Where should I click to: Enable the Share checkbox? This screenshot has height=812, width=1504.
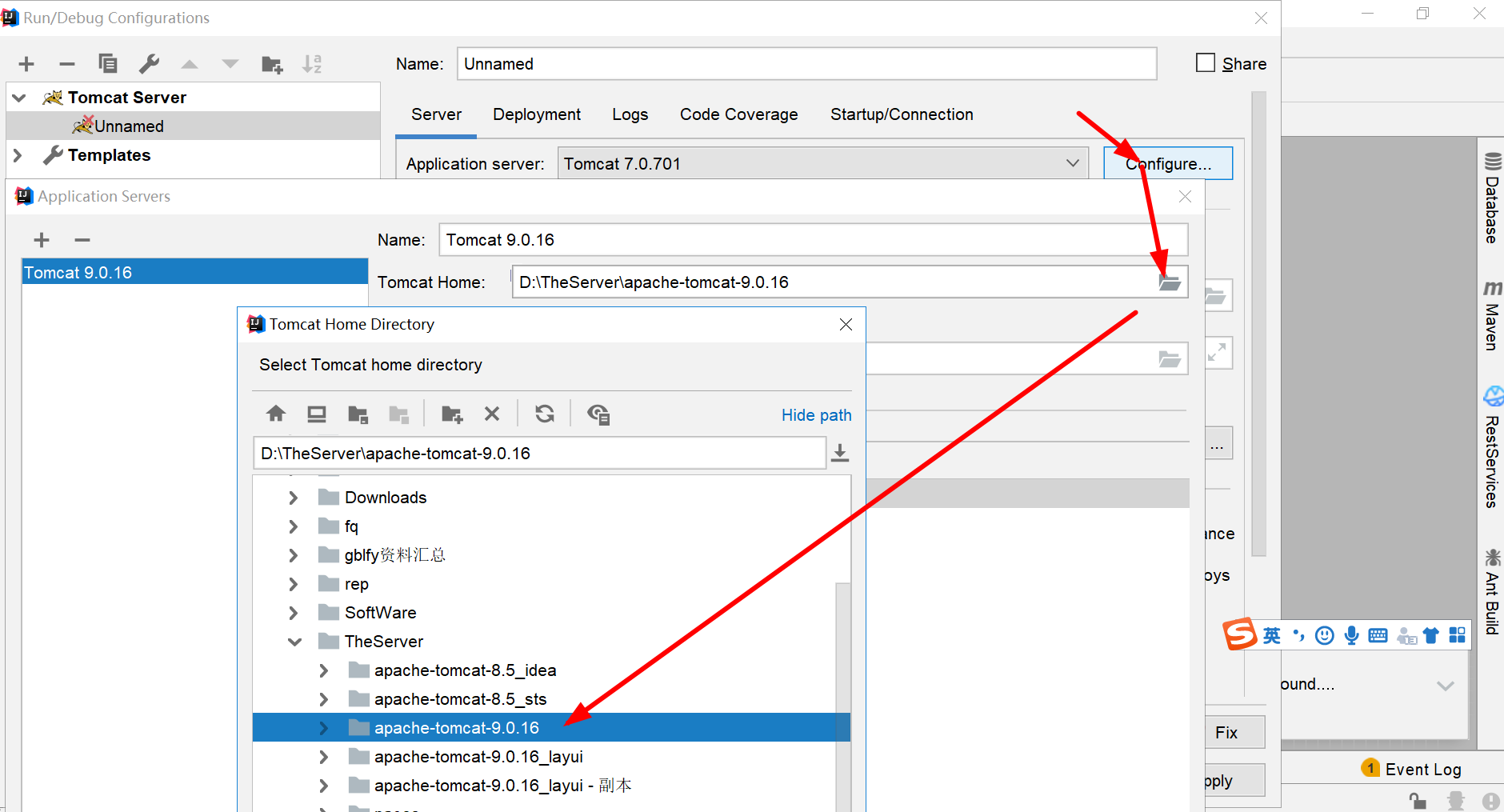click(1206, 62)
